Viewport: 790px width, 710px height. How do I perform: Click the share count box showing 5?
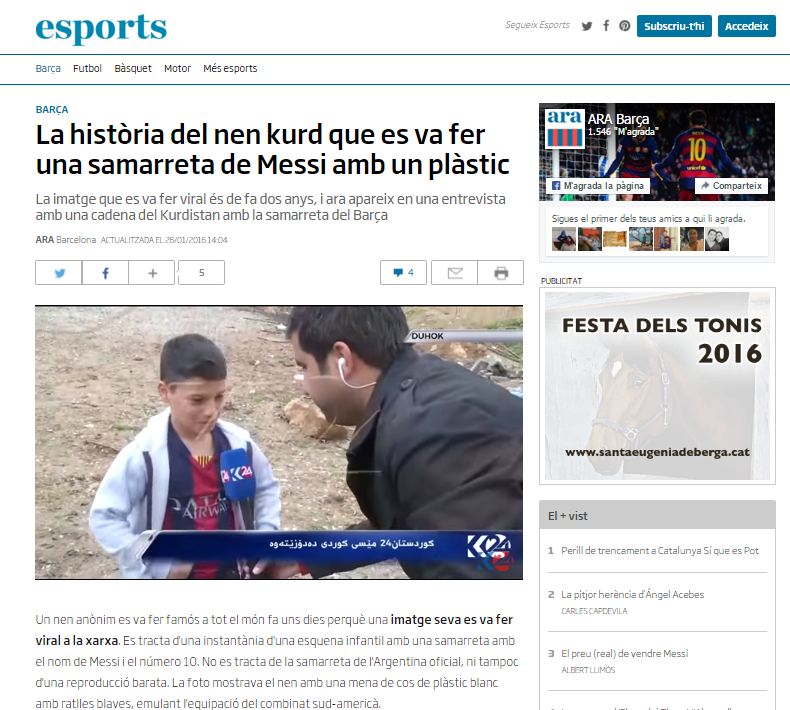click(x=202, y=273)
